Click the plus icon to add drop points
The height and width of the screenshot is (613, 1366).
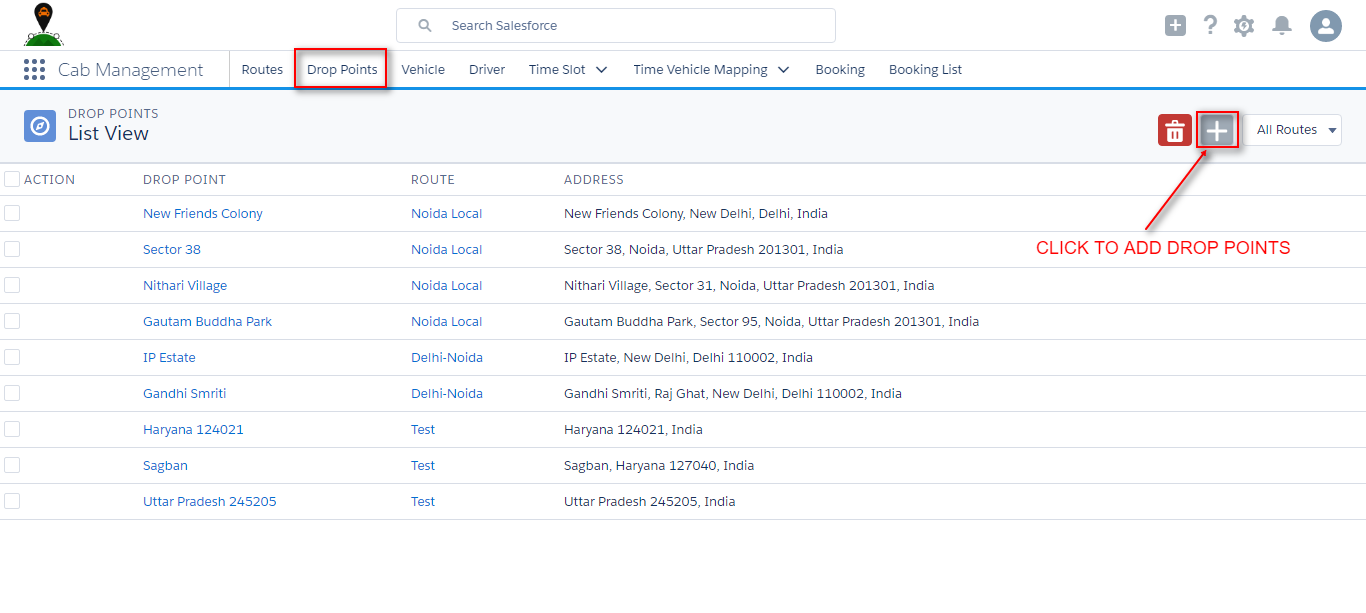click(x=1217, y=130)
